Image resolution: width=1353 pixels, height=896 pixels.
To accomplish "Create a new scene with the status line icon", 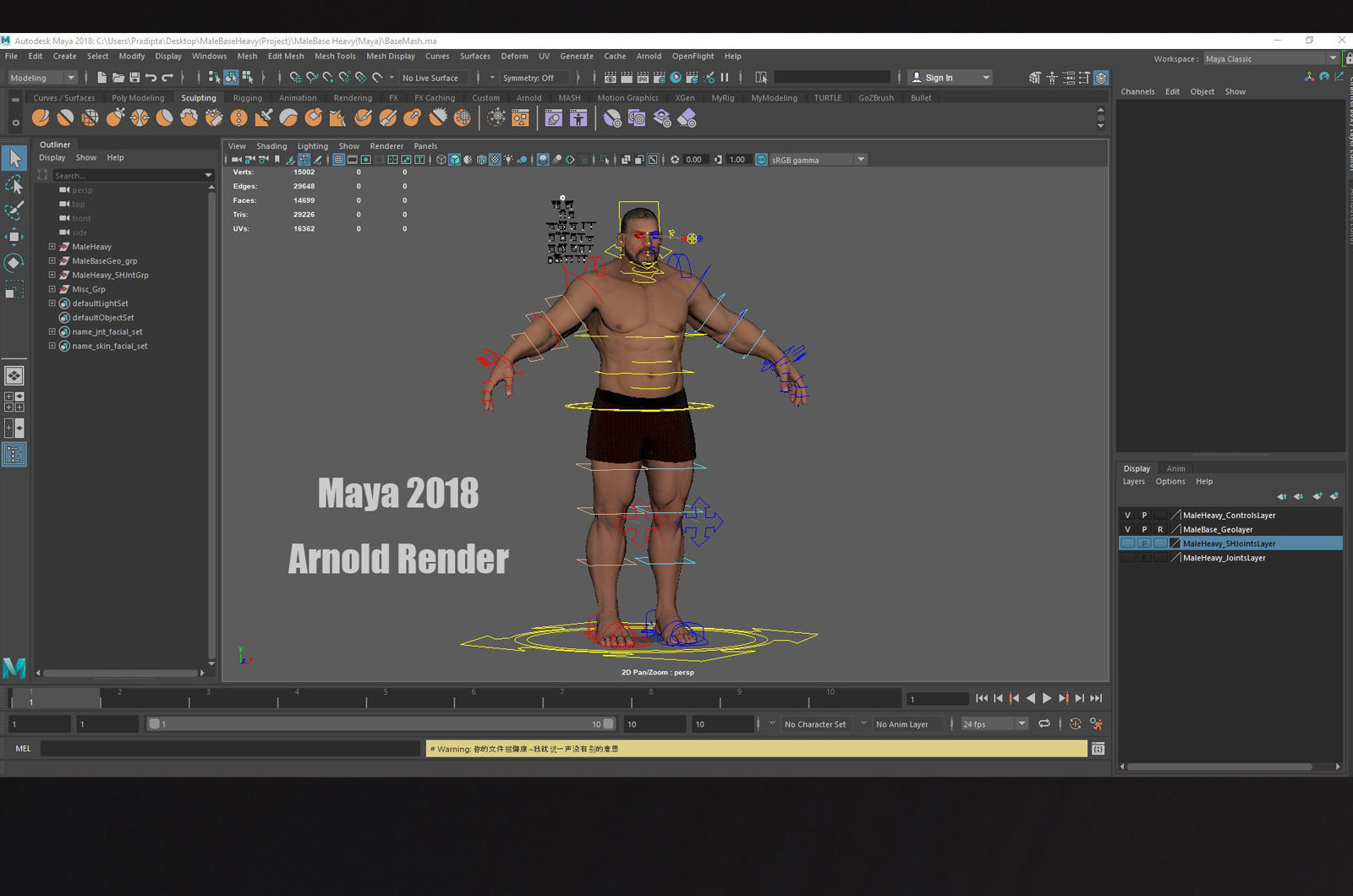I will pyautogui.click(x=101, y=78).
